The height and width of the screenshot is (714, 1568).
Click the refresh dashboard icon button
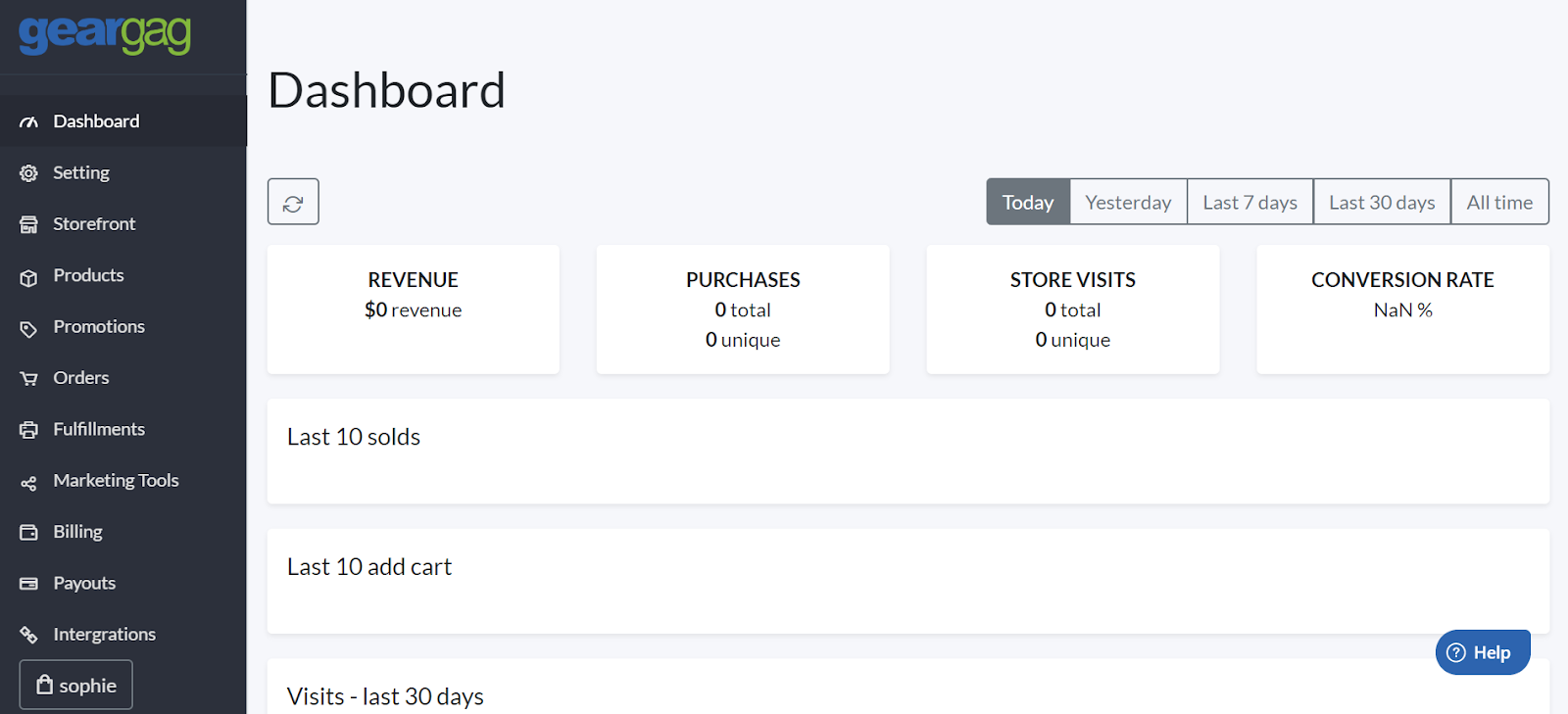(293, 203)
